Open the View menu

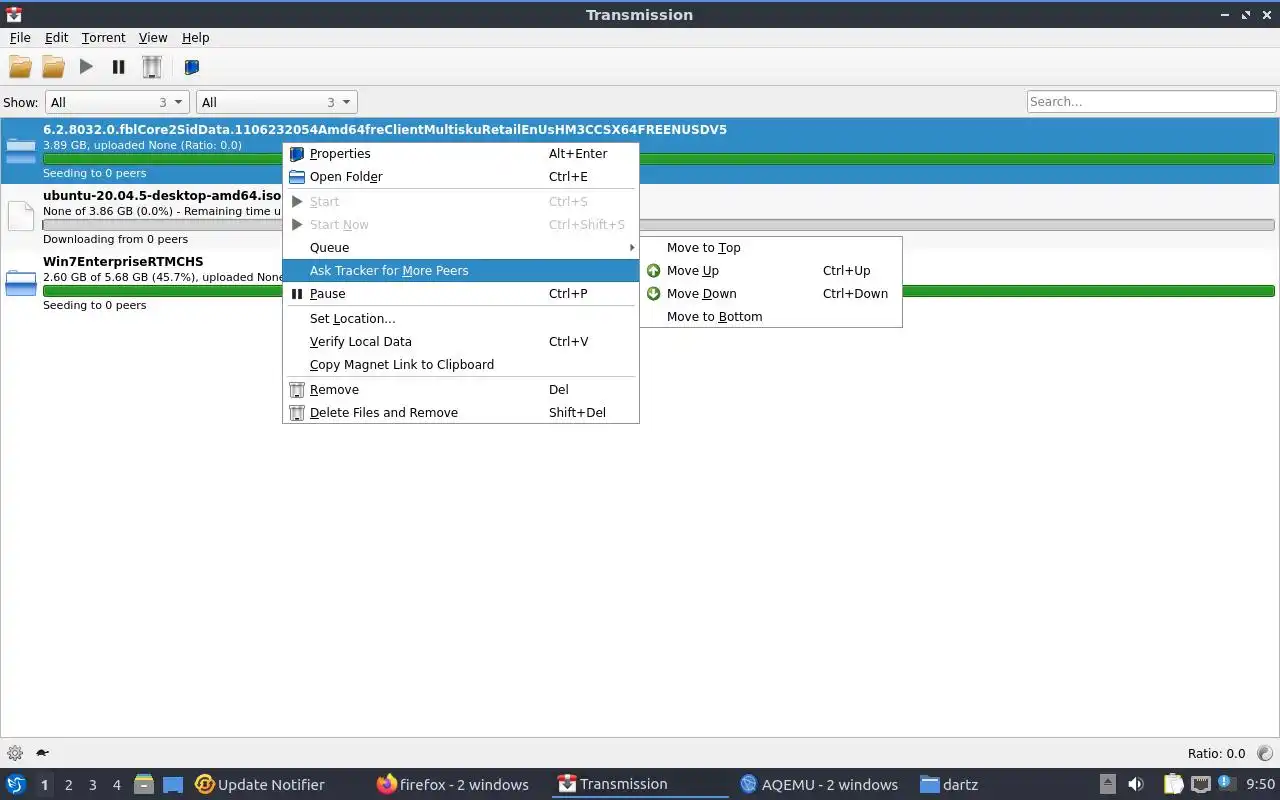pyautogui.click(x=153, y=37)
